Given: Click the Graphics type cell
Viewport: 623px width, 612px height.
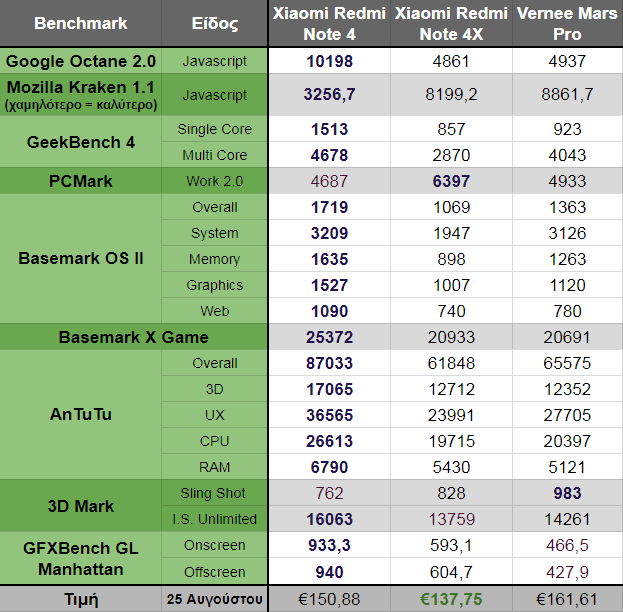Looking at the screenshot, I should pyautogui.click(x=215, y=285).
